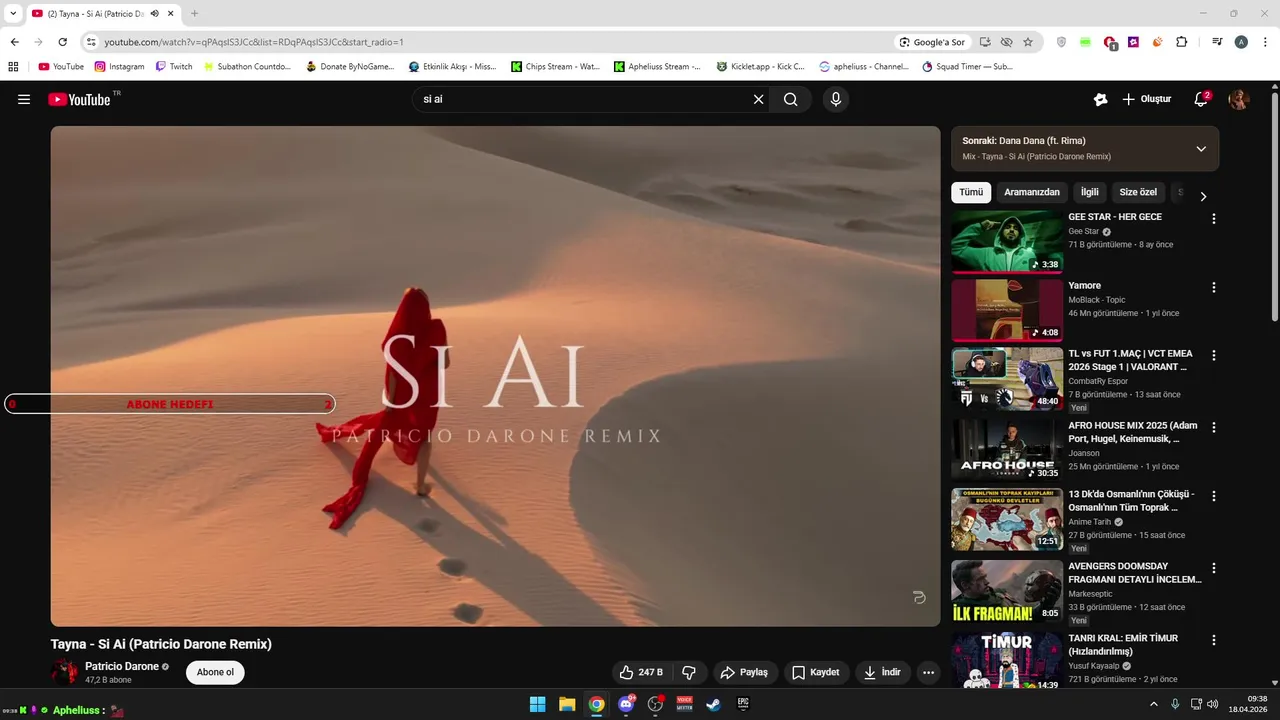
Task: Open Discord from the taskbar
Action: click(x=626, y=704)
